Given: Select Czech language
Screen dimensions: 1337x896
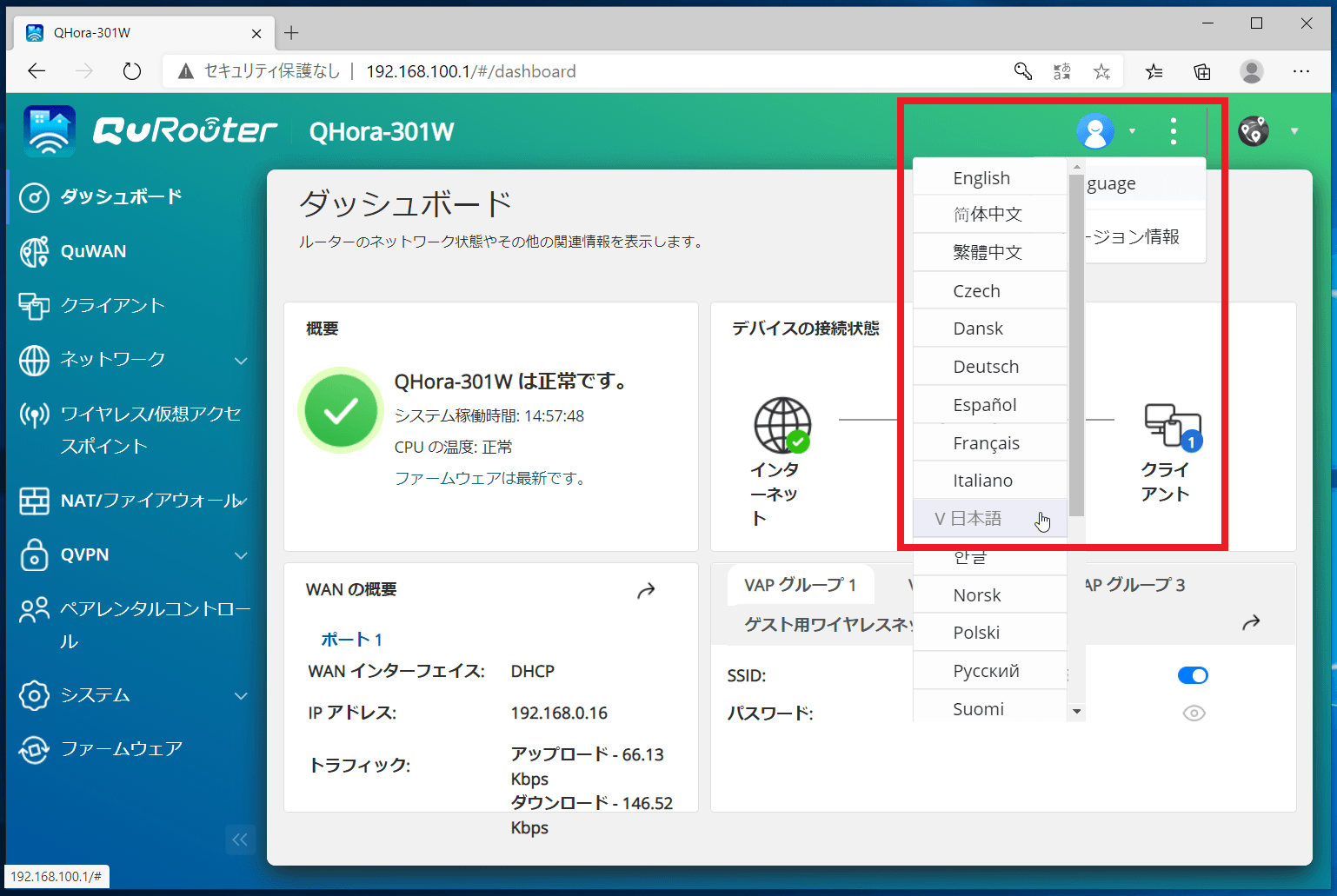Looking at the screenshot, I should [990, 291].
